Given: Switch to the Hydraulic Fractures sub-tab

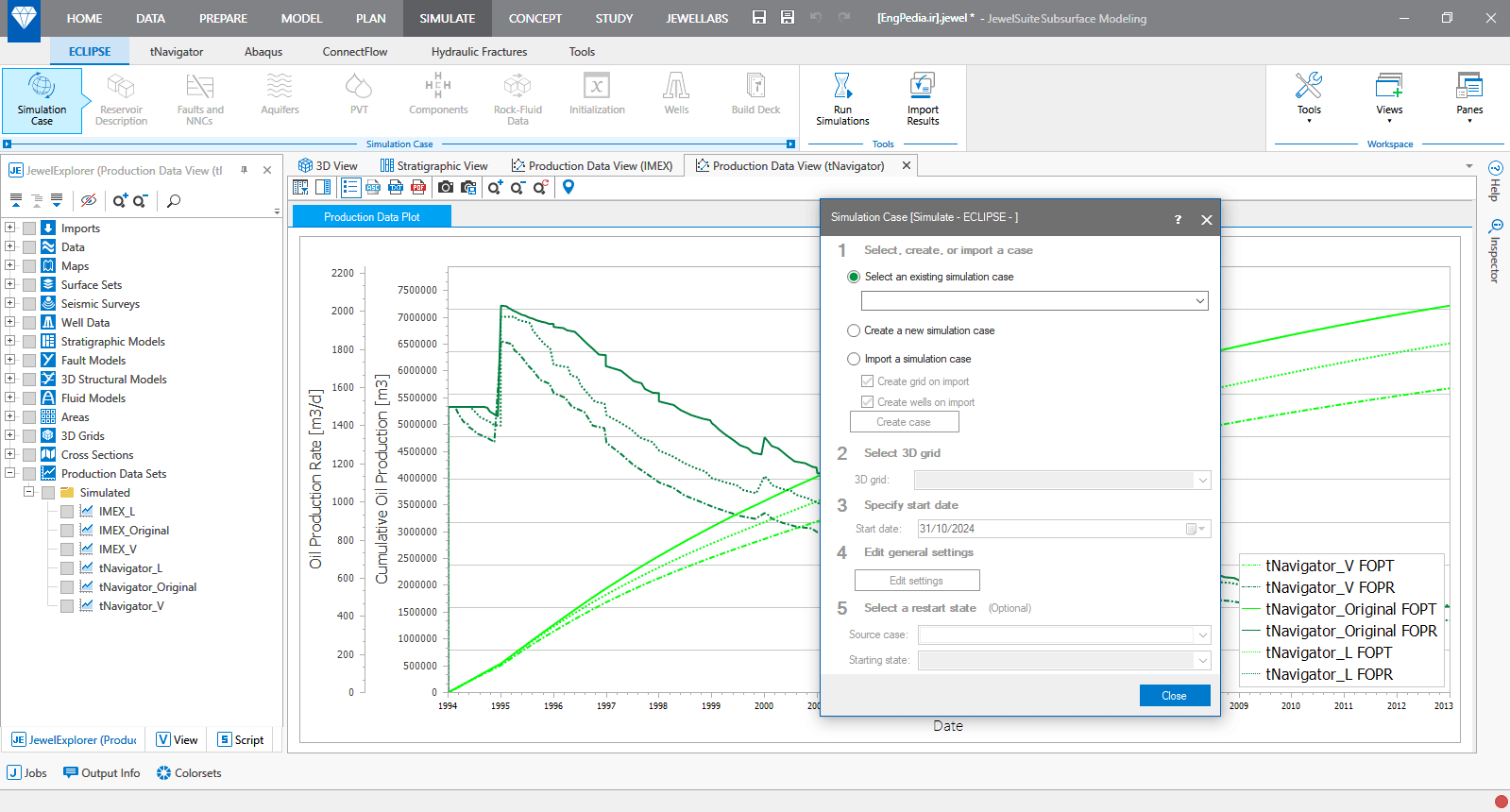Looking at the screenshot, I should click(479, 52).
